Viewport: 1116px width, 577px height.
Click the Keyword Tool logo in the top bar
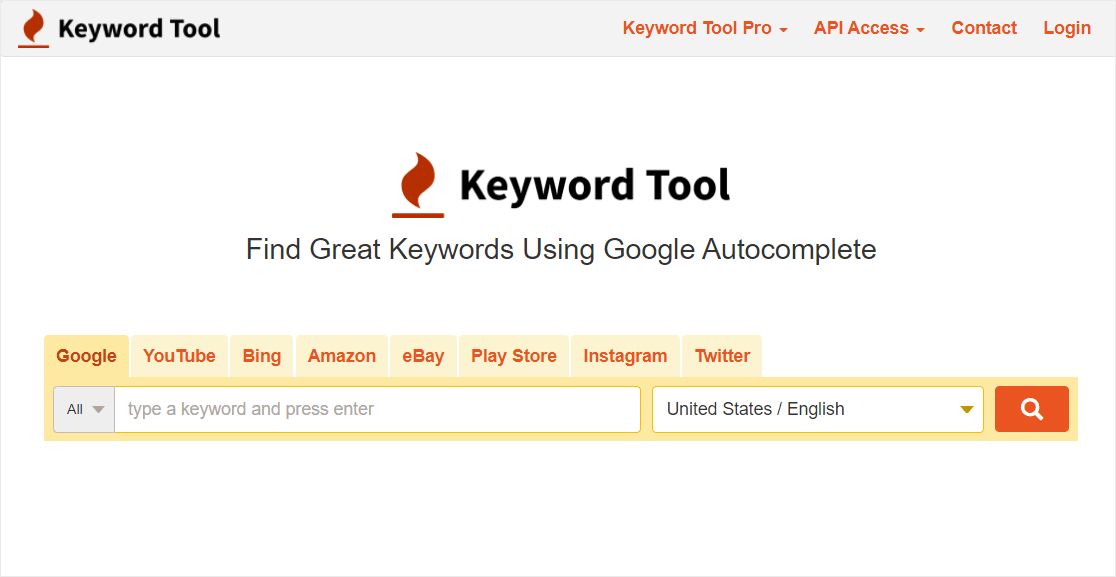119,28
